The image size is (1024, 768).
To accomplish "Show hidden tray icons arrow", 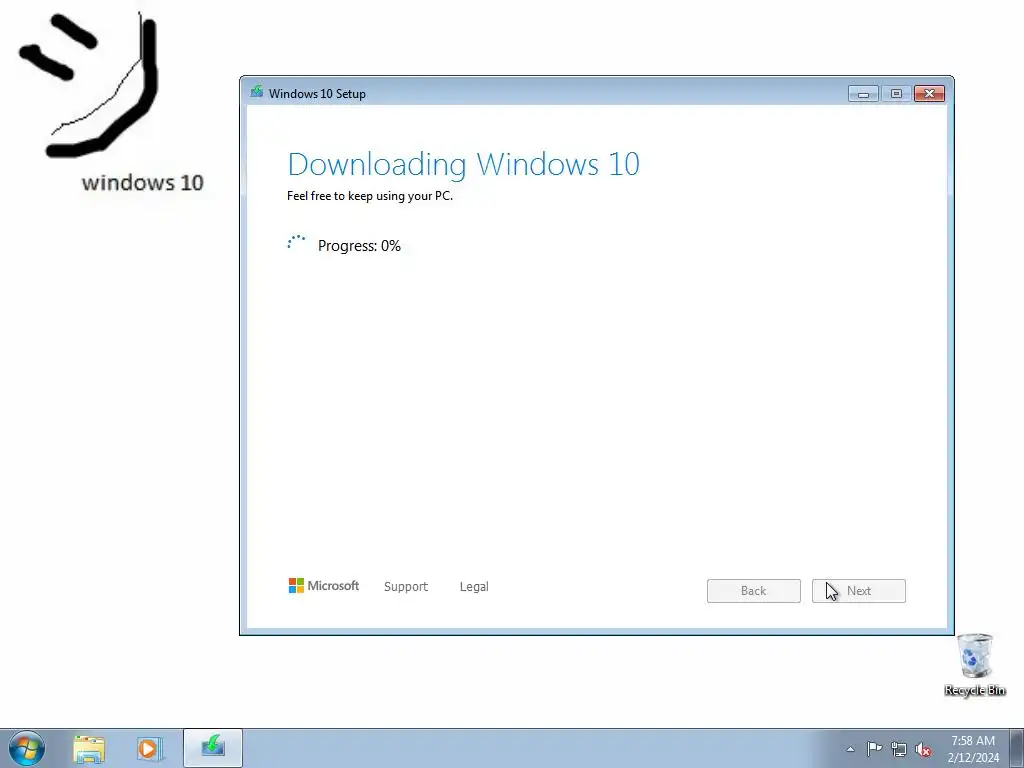I will click(850, 749).
